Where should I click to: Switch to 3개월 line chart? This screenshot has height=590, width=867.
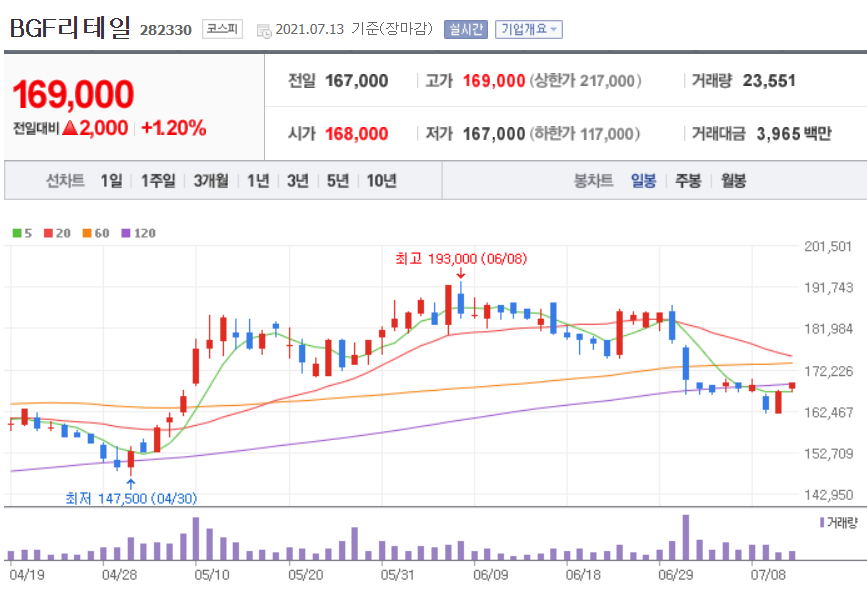coord(211,180)
